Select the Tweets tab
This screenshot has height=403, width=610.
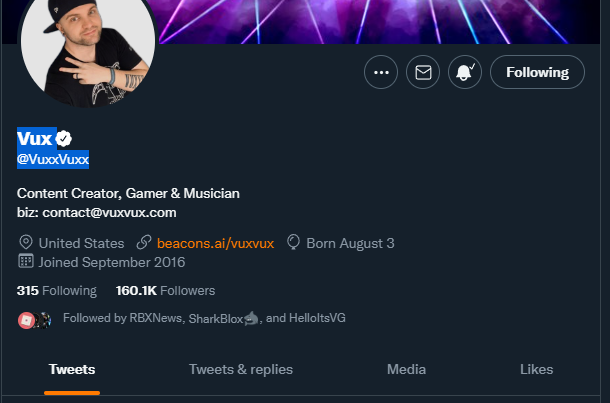click(x=72, y=370)
